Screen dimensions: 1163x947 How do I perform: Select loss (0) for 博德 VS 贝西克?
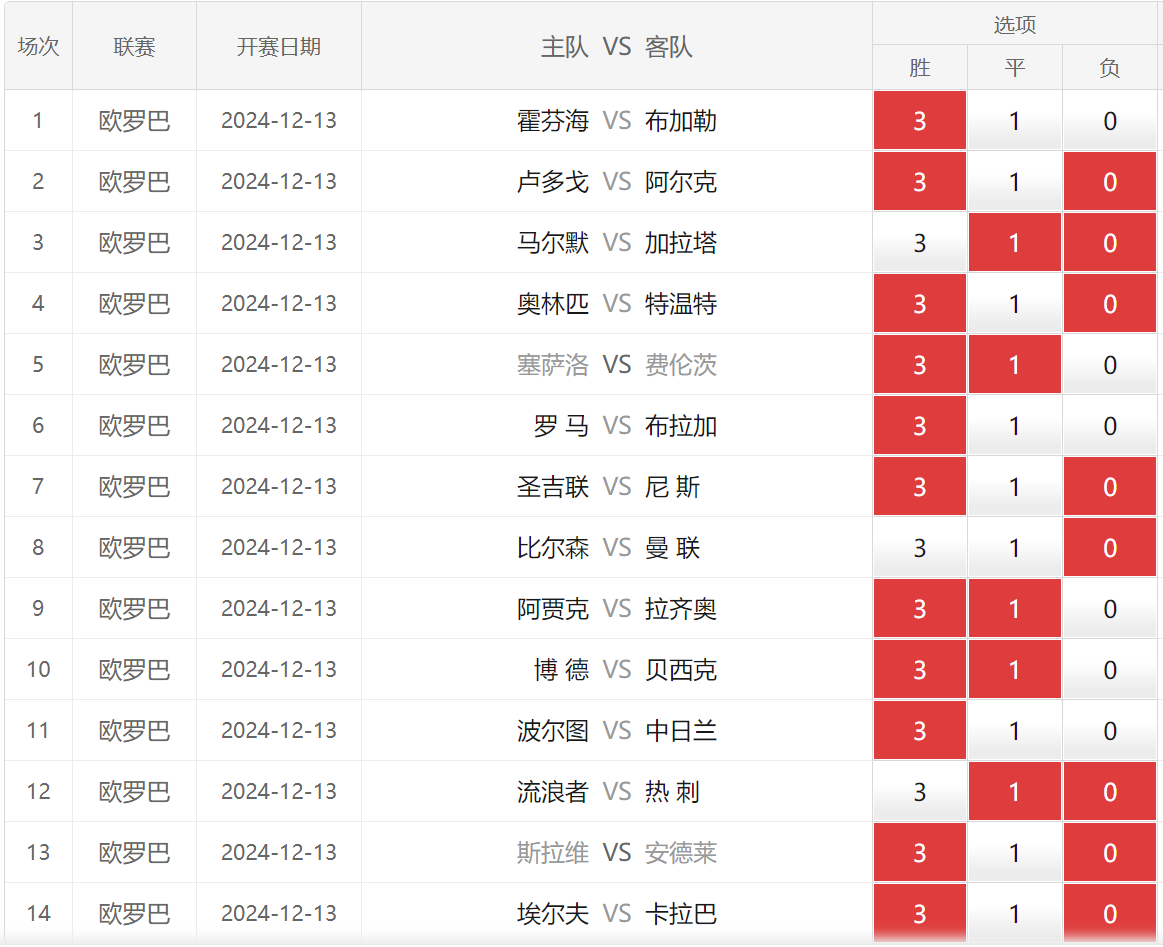click(1110, 670)
